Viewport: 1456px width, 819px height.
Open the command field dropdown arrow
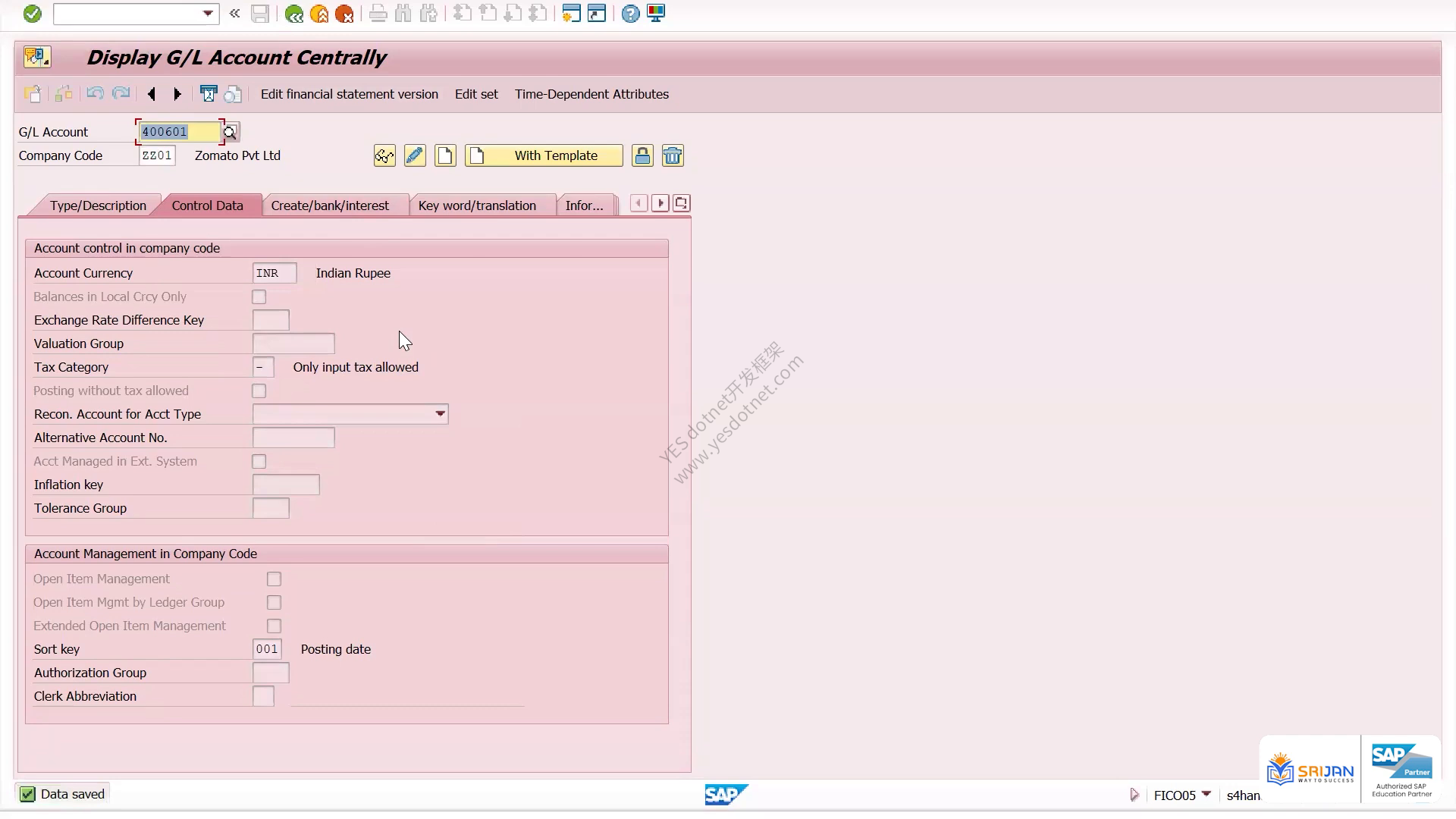pyautogui.click(x=208, y=14)
